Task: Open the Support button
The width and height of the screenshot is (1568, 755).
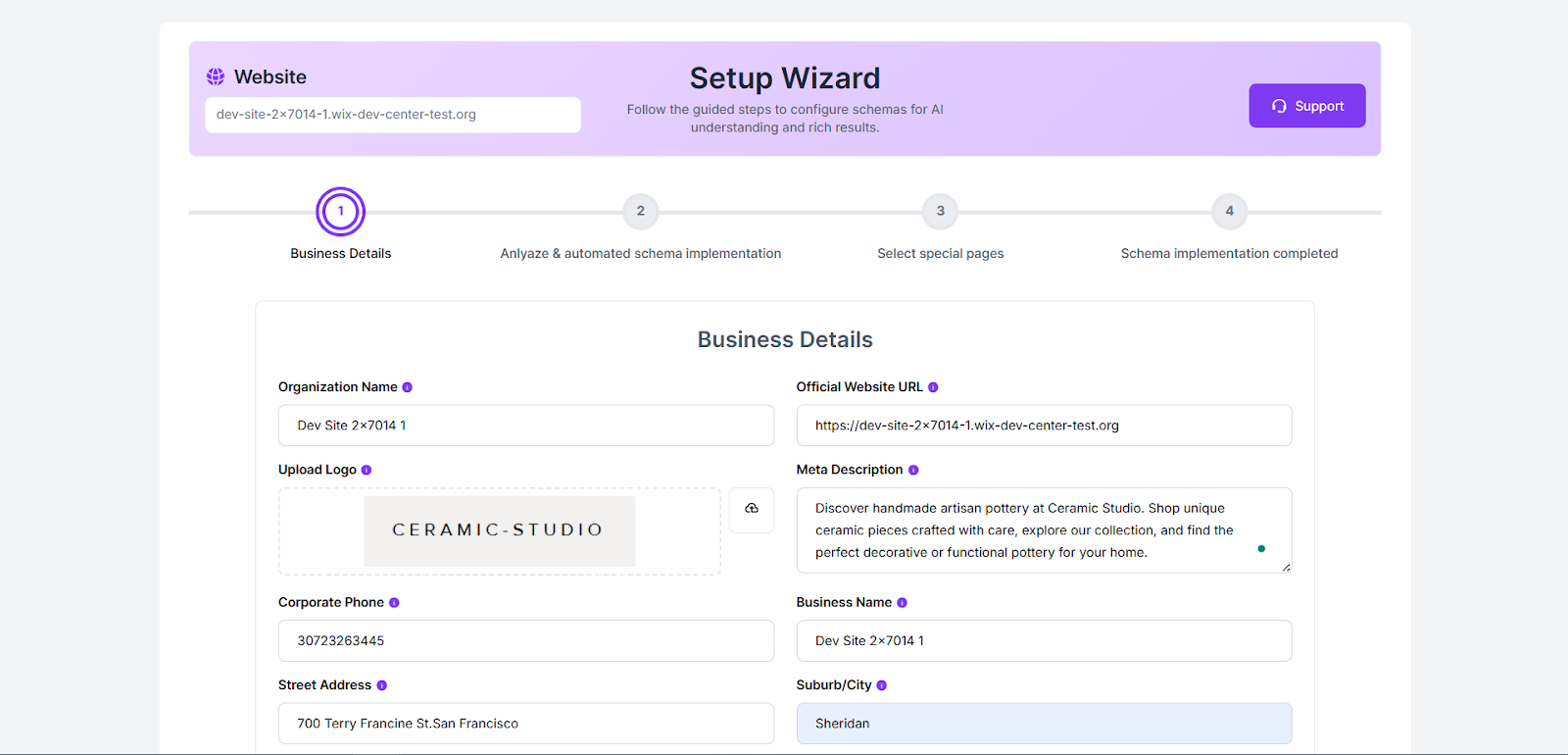Action: [x=1306, y=106]
